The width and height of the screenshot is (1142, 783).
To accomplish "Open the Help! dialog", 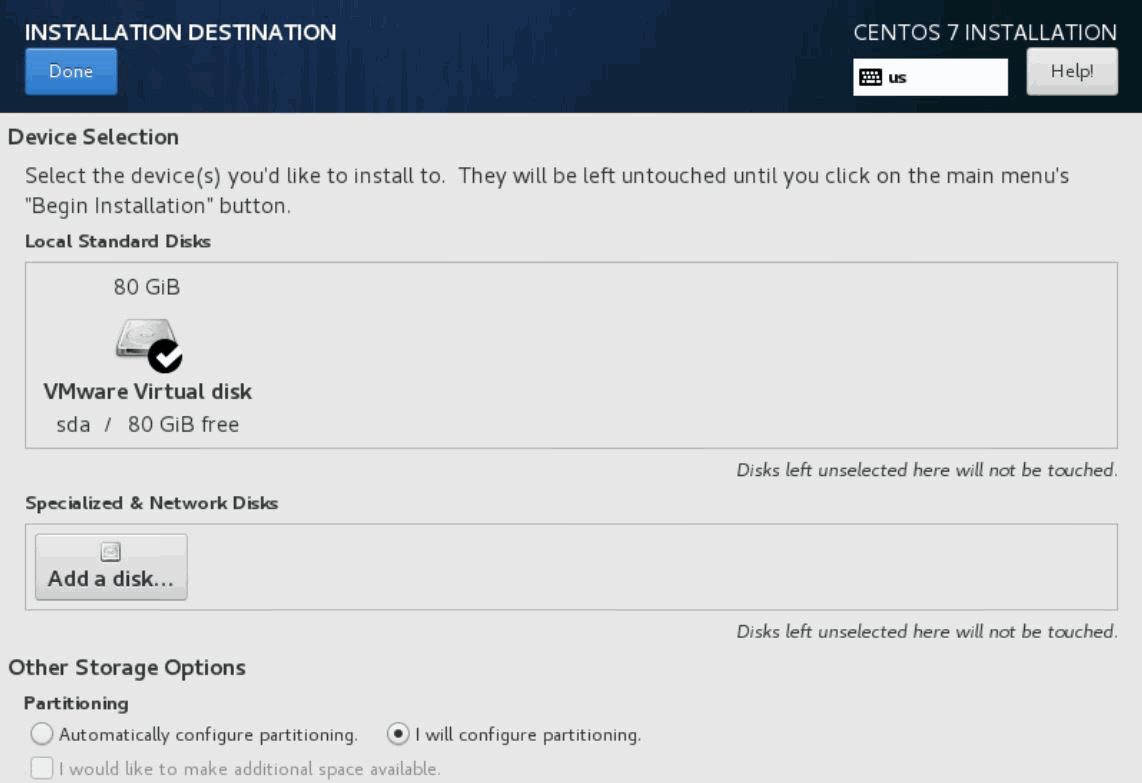I will 1071,72.
